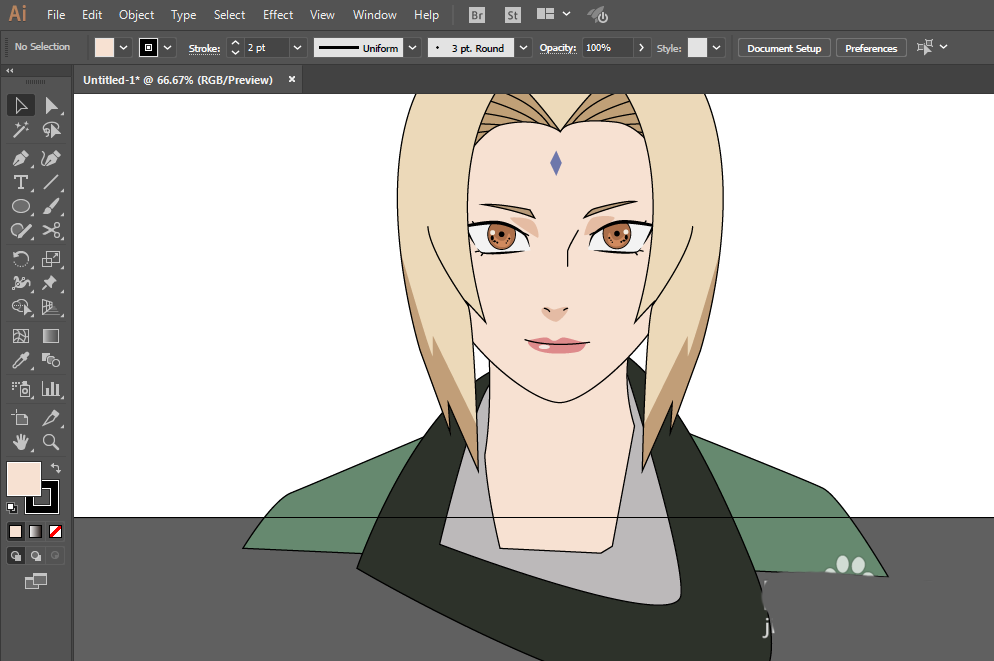
Task: Choose the Slice tool
Action: 51,418
